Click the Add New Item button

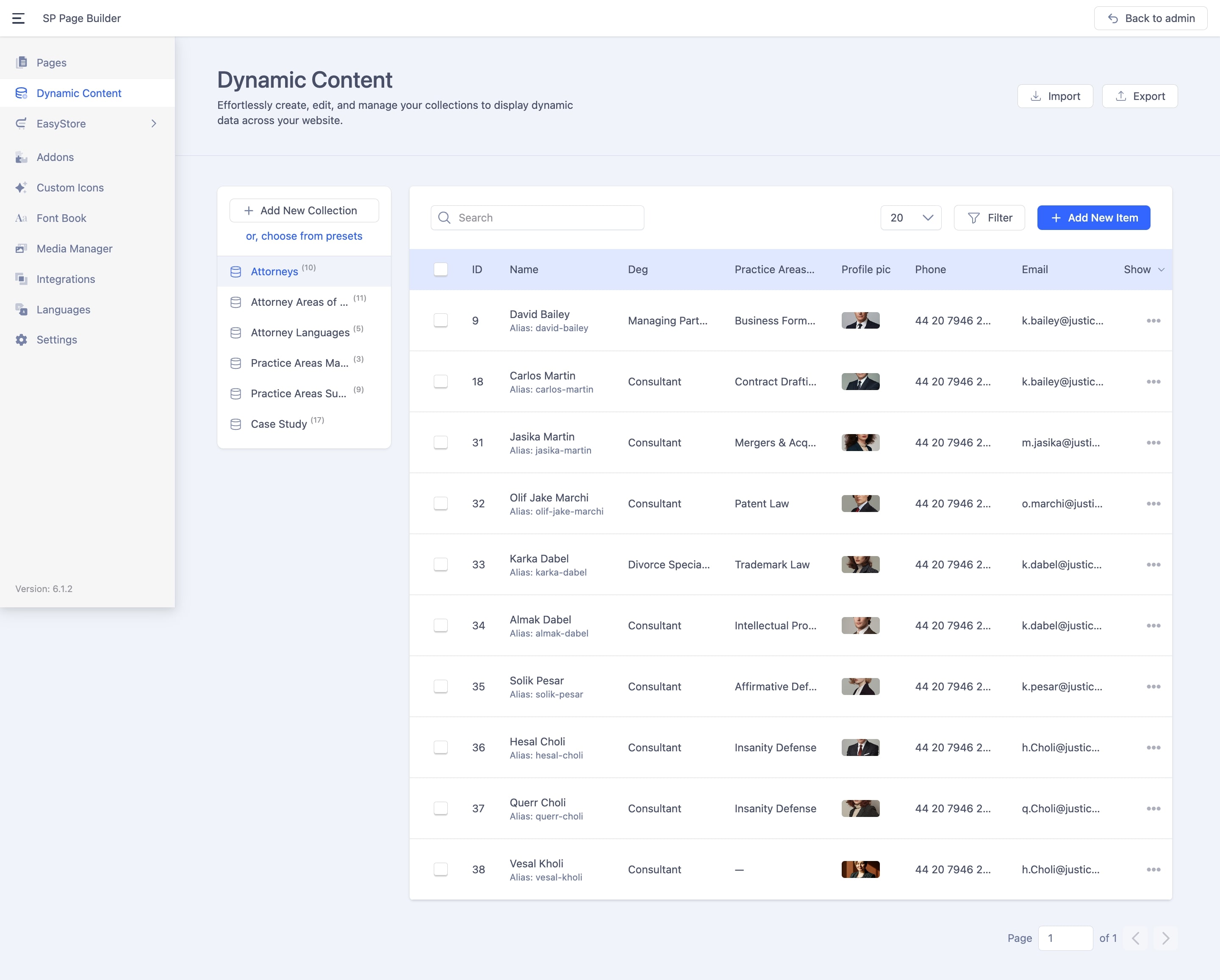point(1093,218)
